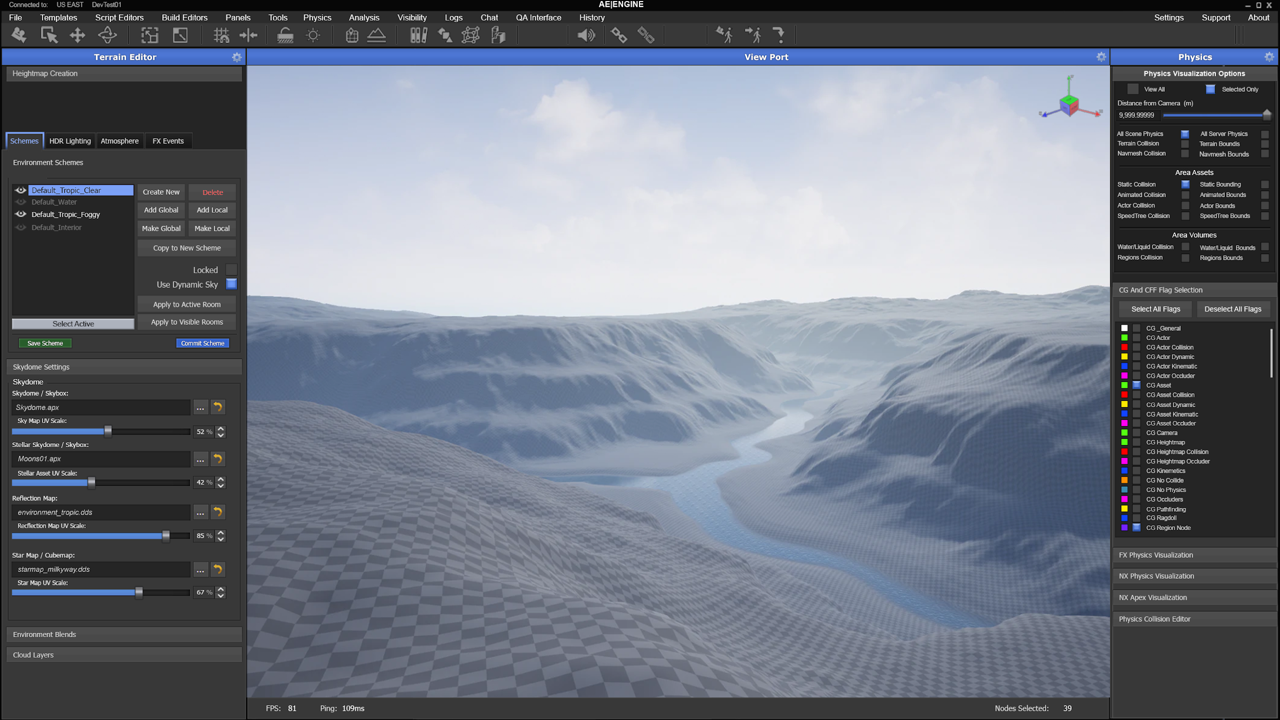
Task: Click the Skydome.apx file input field
Action: [101, 408]
